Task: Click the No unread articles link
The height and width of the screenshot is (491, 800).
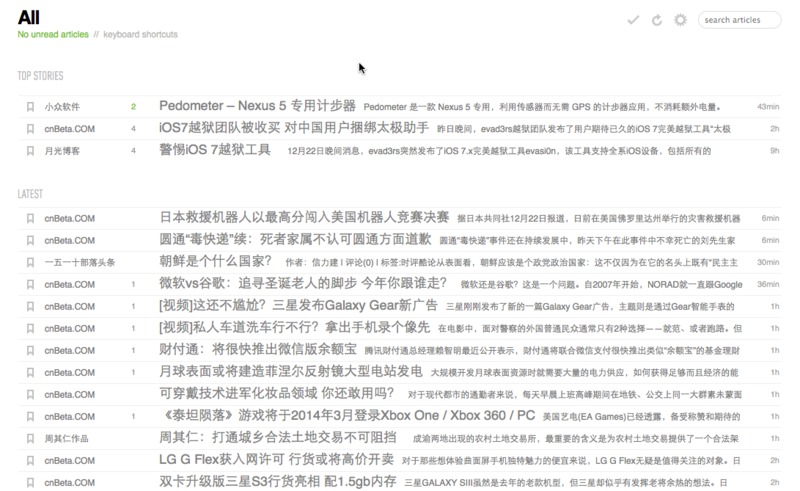Action: [53, 34]
